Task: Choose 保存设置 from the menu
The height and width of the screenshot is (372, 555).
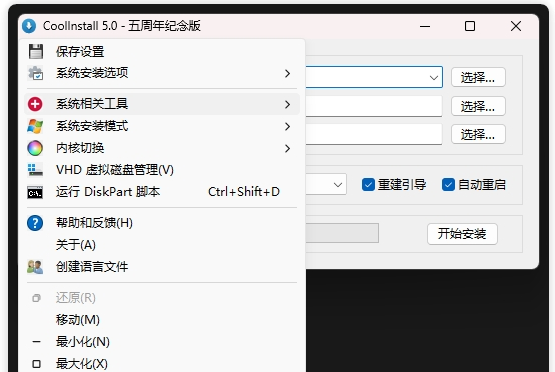Action: point(162,52)
